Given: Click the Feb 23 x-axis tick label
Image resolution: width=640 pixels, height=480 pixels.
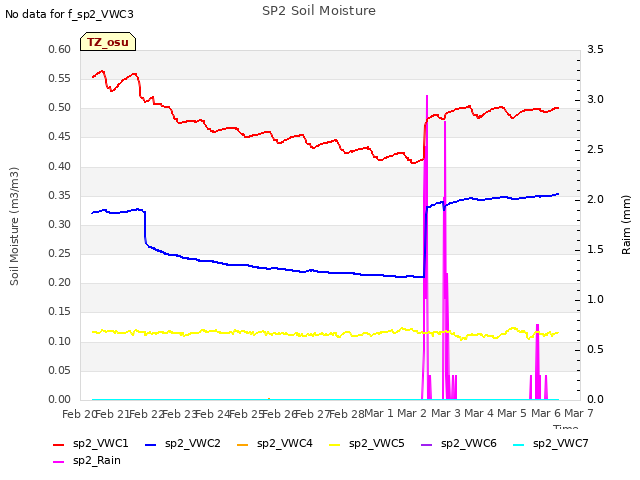Looking at the screenshot, I should [x=179, y=414].
